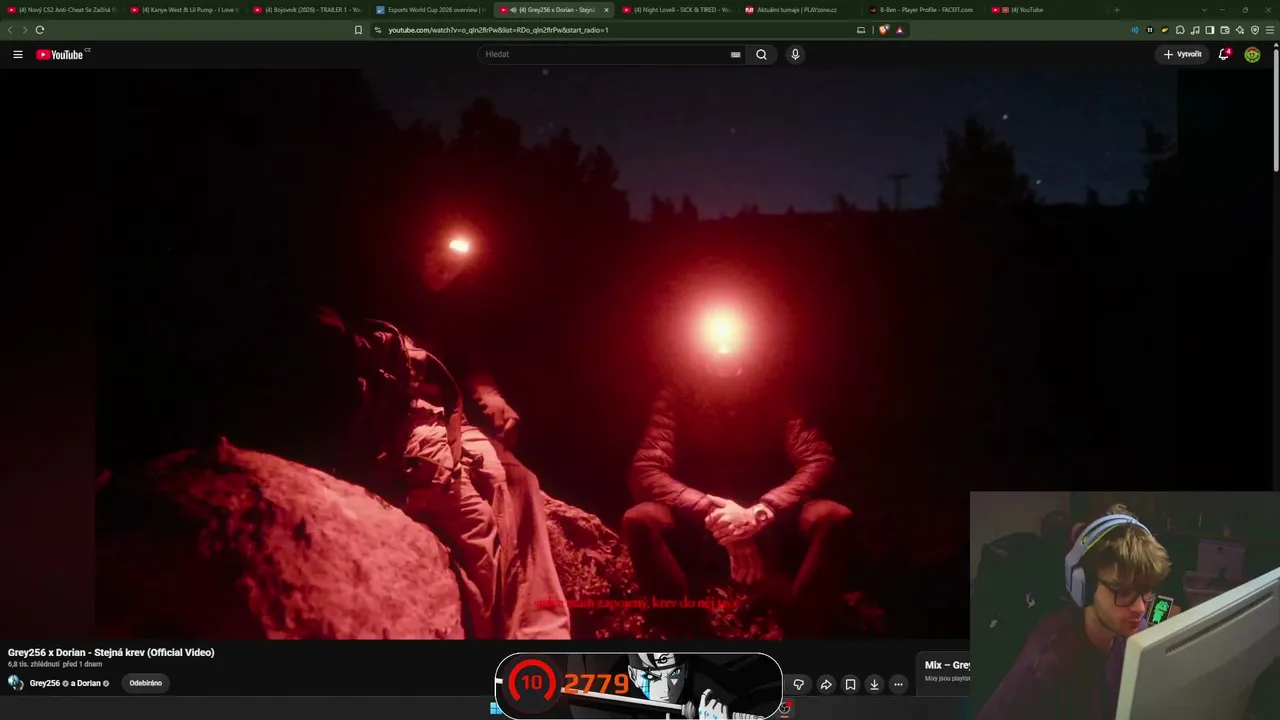Switch to the 'Player Profile - FACEIT.com' tab
The height and width of the screenshot is (720, 1280).
[923, 10]
